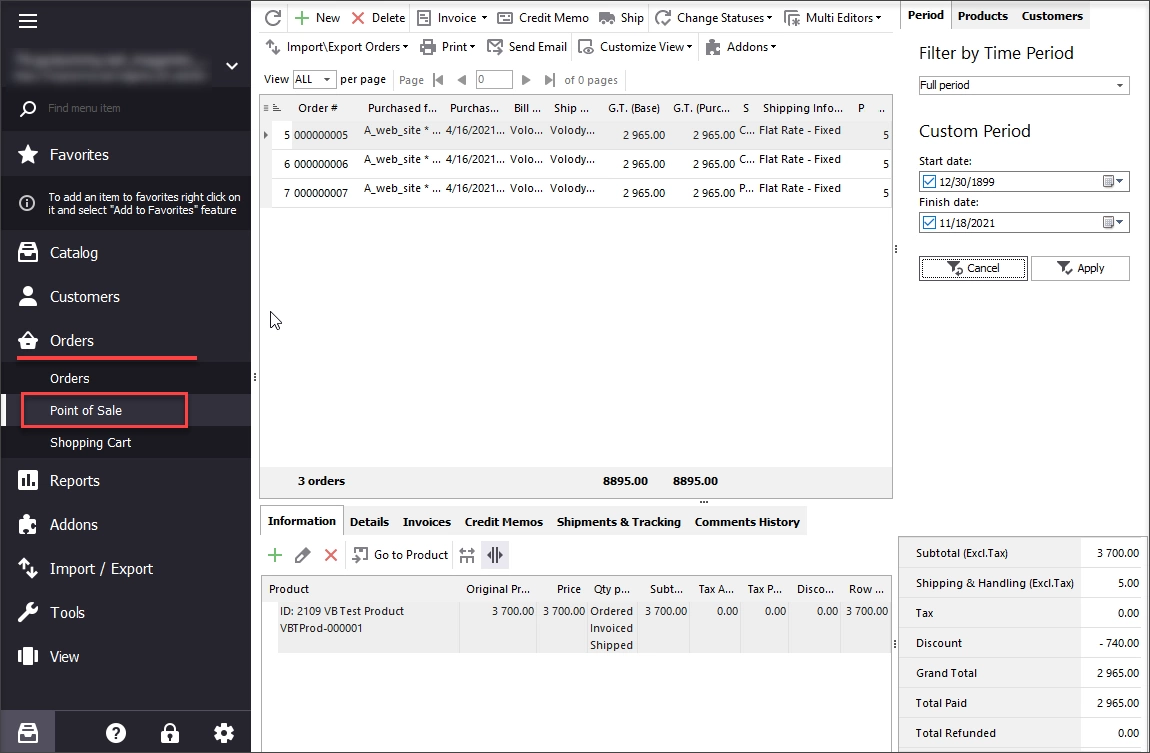Go to last page arrow
Screen dimensions: 1150x753
coord(549,80)
